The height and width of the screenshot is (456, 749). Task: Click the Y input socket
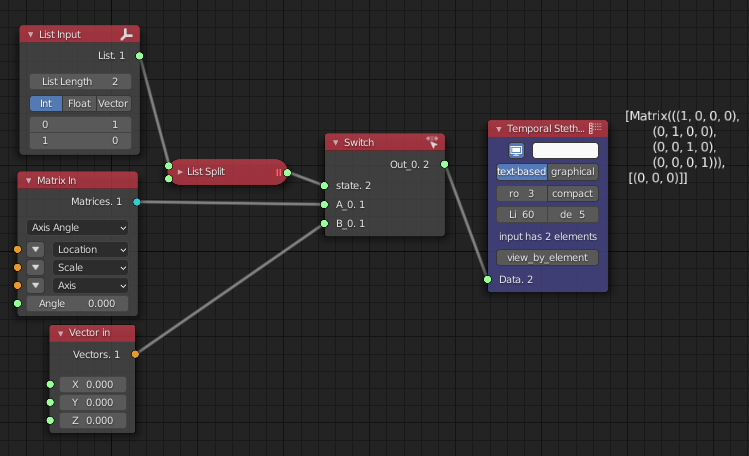pos(50,403)
